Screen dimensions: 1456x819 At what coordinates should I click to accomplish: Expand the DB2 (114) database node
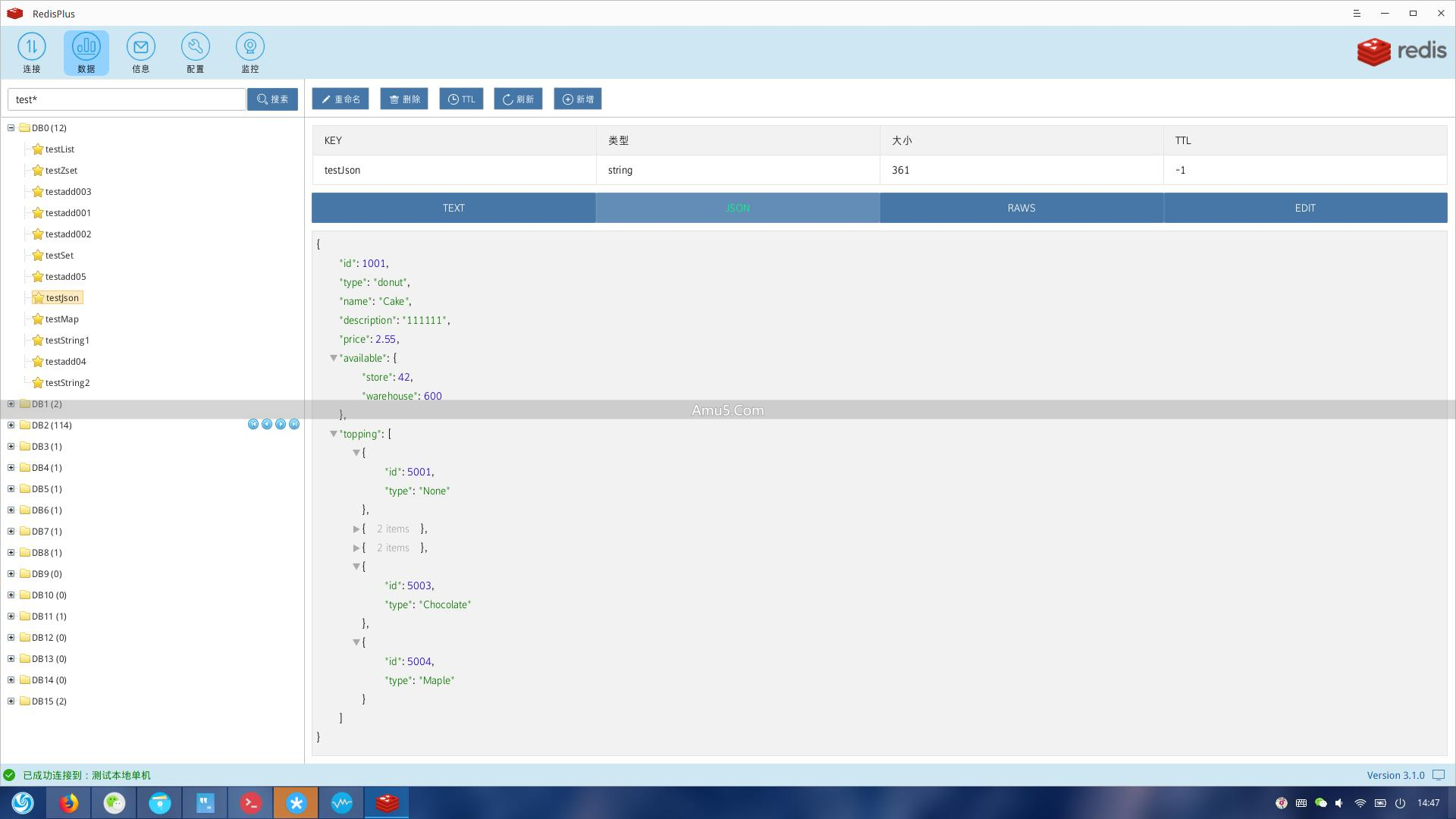pyautogui.click(x=11, y=425)
